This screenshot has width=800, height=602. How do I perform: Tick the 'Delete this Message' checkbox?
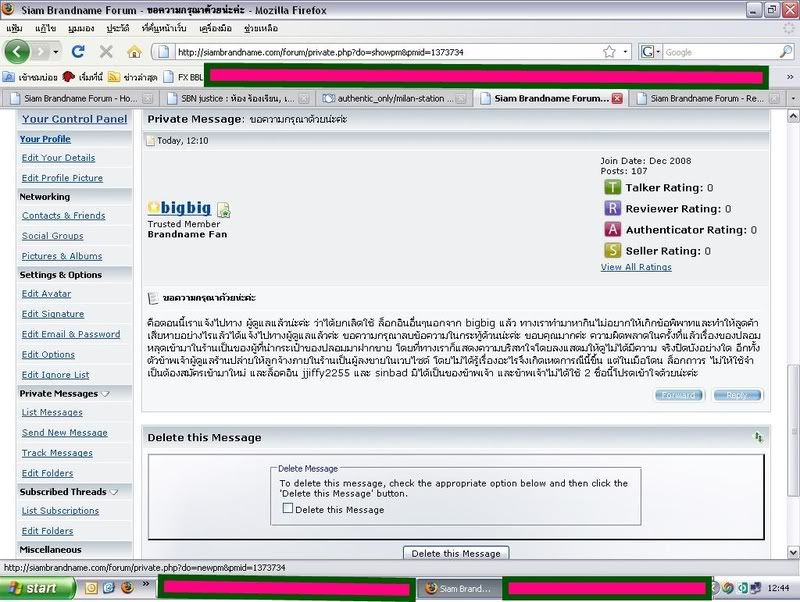[288, 509]
